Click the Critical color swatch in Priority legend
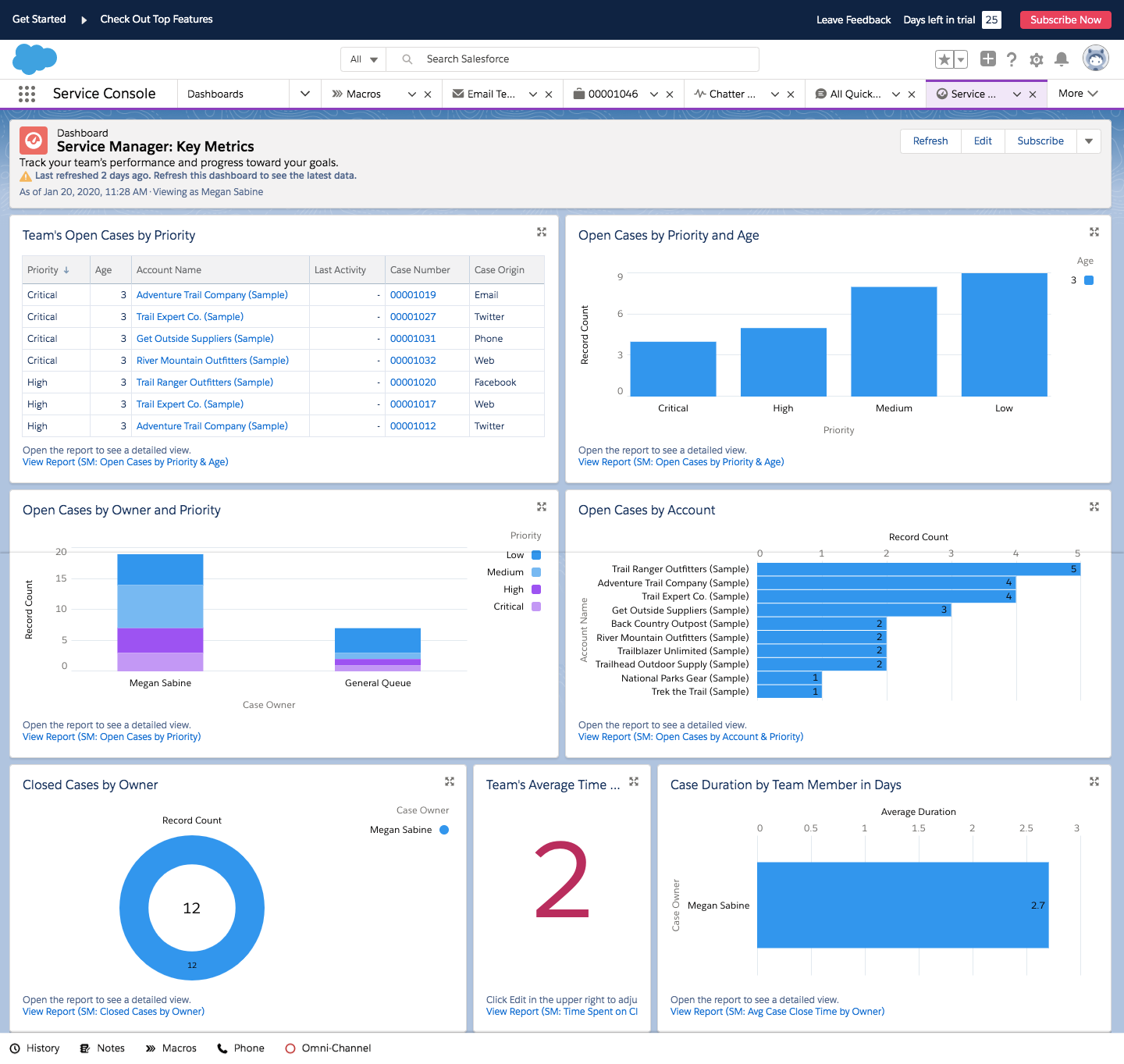The height and width of the screenshot is (1064, 1124). click(535, 606)
